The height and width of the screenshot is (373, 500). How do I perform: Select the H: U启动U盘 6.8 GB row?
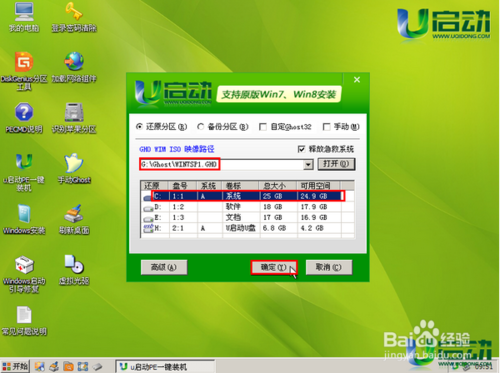click(248, 228)
